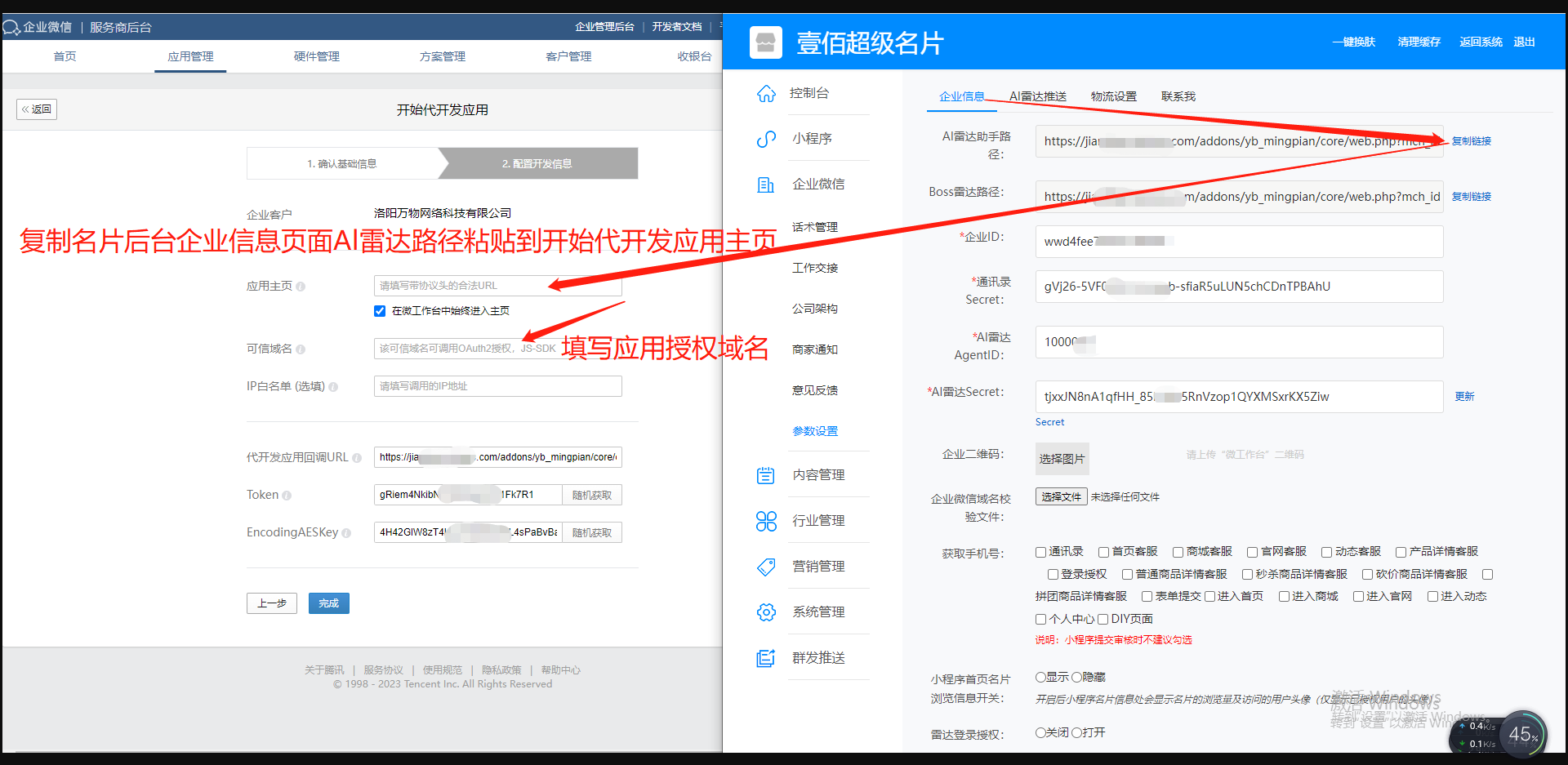
Task: Click help icon next to 应用主页
Action: (301, 287)
